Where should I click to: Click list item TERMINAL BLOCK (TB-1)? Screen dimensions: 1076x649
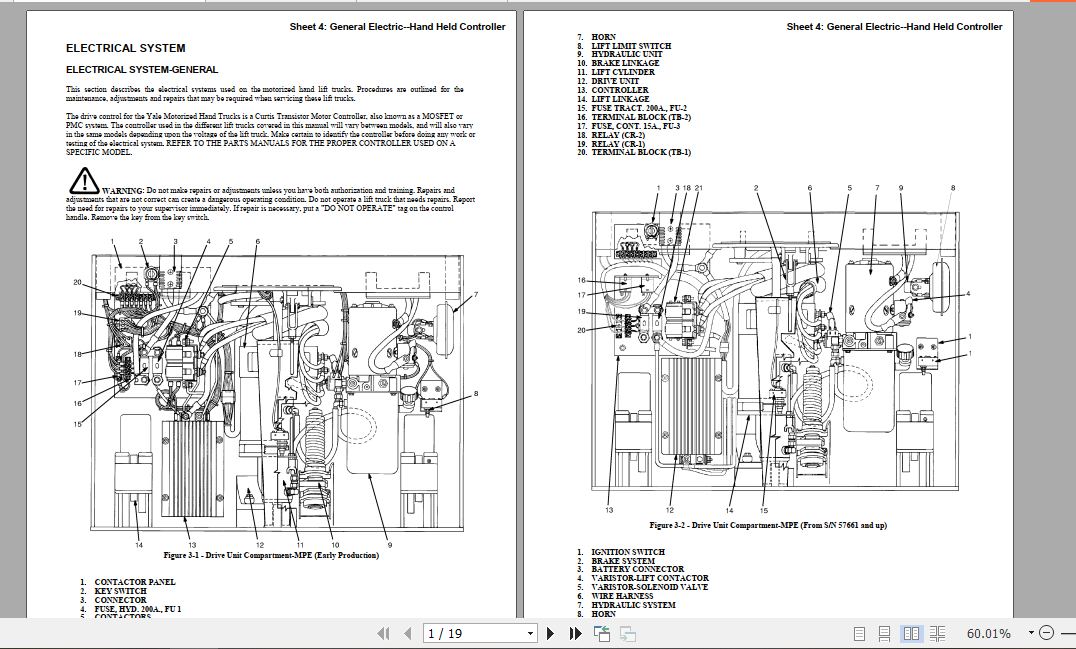[633, 152]
